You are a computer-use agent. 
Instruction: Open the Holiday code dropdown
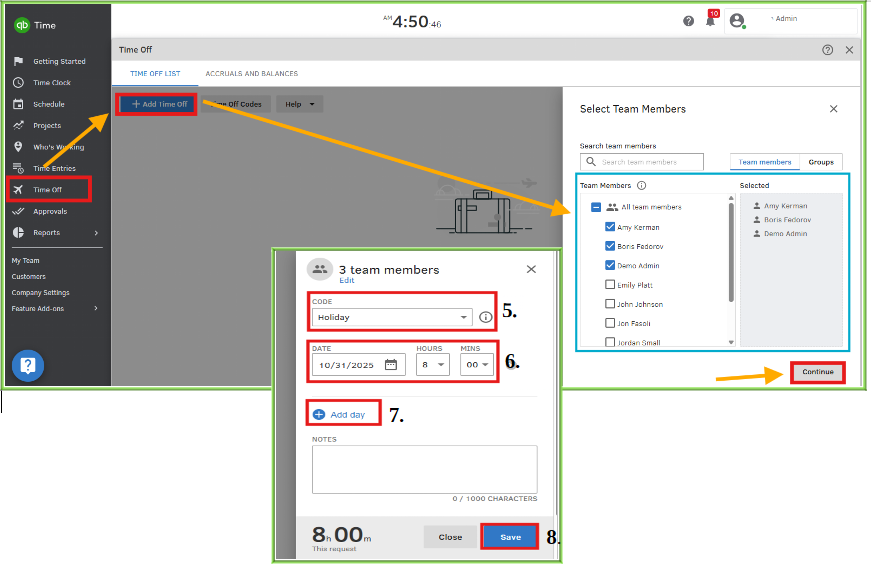point(391,318)
